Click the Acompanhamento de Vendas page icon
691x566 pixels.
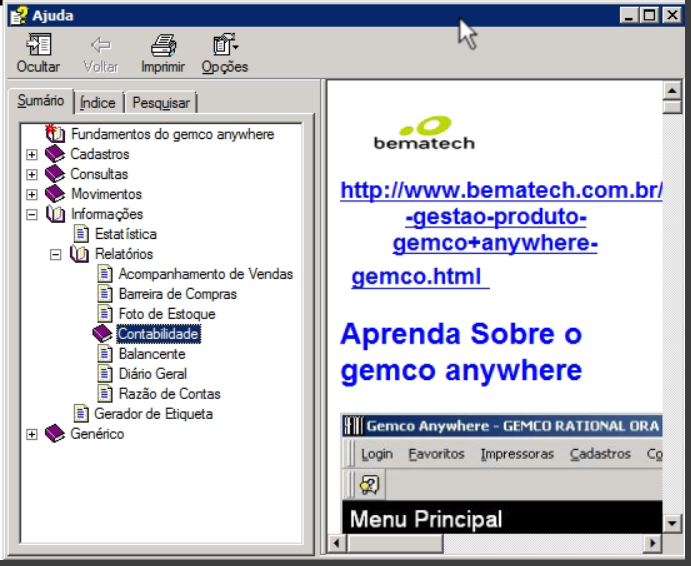point(104,274)
